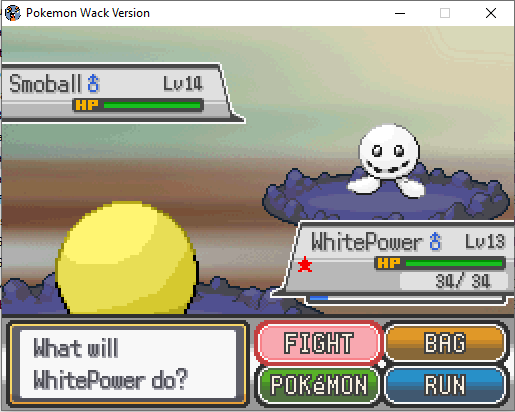Viewport: 515px width, 412px height.
Task: Click the white smiling enemy creature sprite
Action: coord(388,160)
